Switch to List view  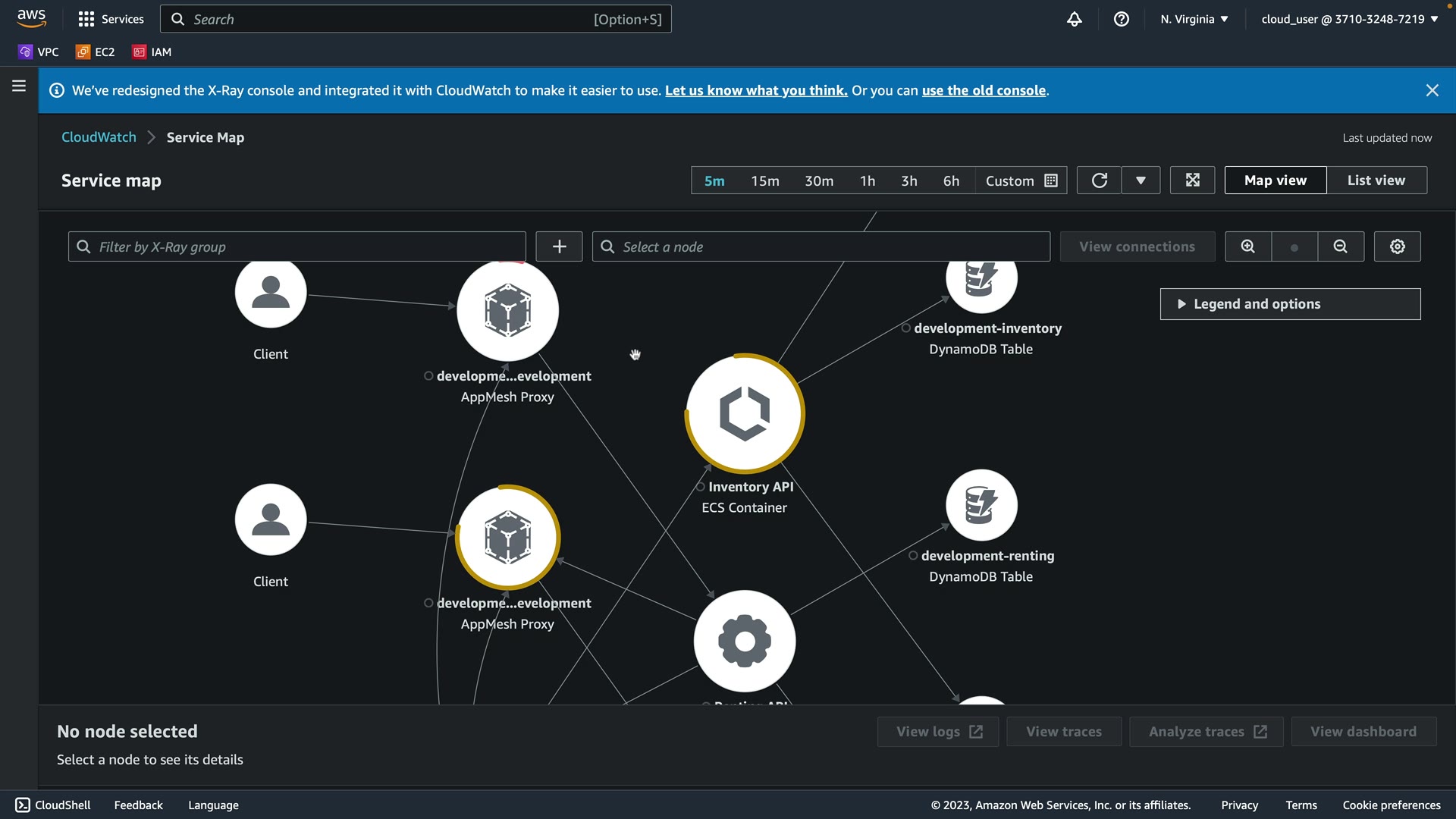1376,180
